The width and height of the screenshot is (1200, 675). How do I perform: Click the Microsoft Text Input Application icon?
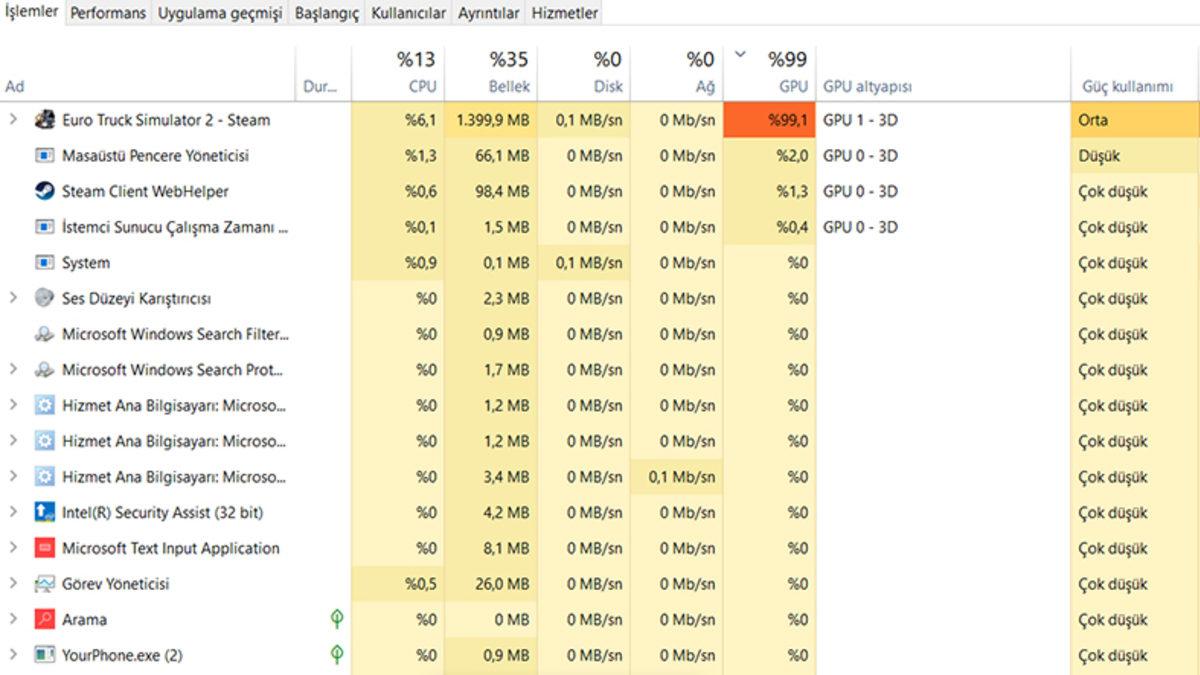pyautogui.click(x=44, y=548)
